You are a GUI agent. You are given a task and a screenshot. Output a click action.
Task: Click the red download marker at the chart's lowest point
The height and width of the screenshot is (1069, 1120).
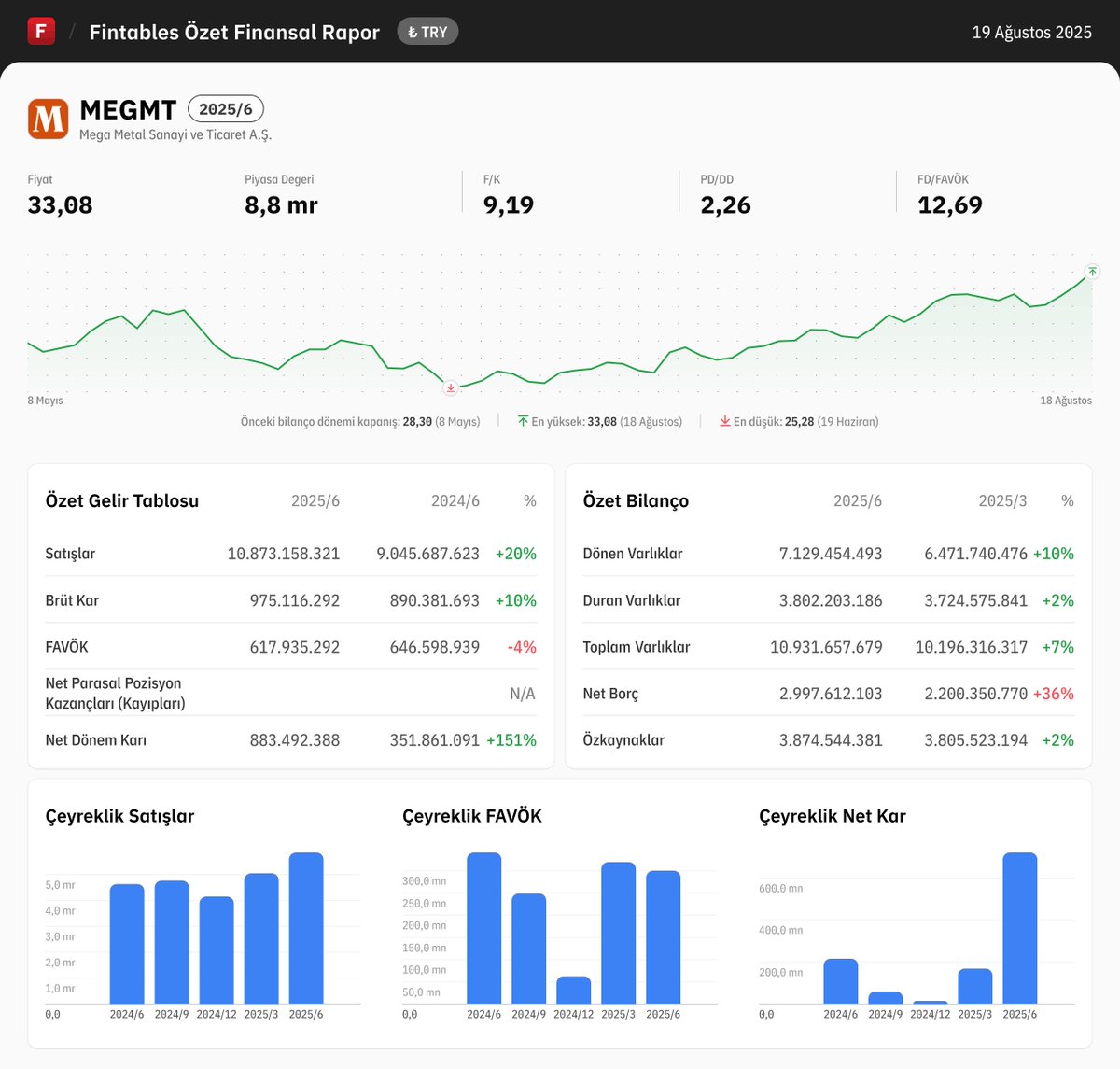(x=450, y=387)
